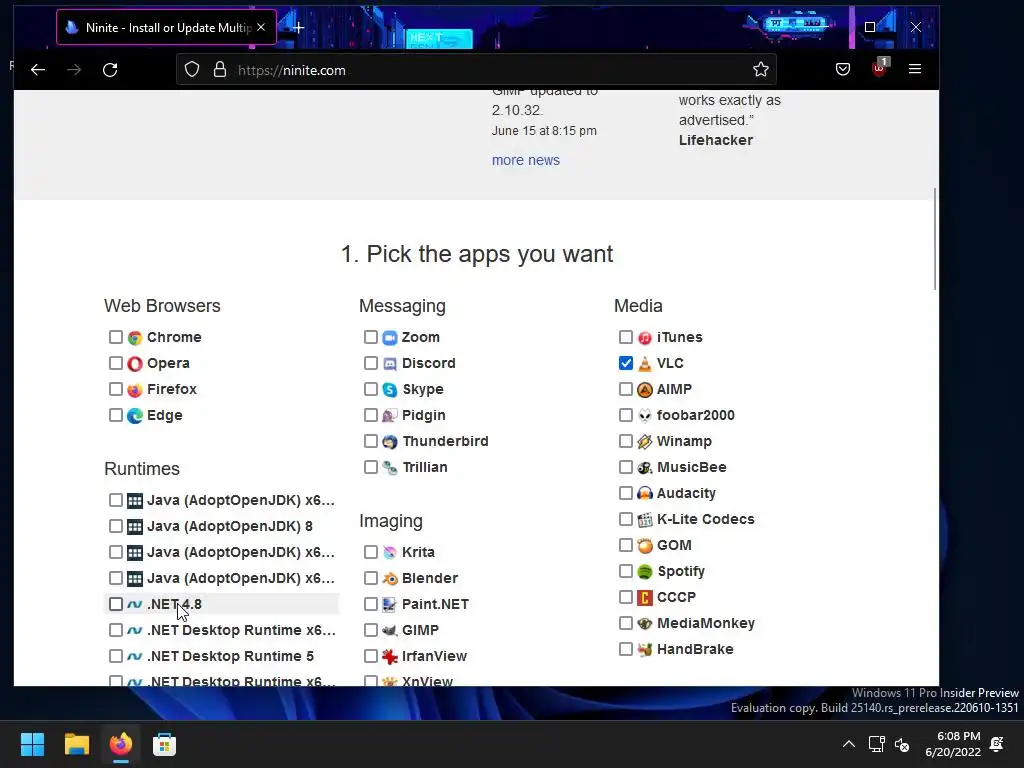This screenshot has width=1024, height=768.
Task: Bookmark this page with the star icon
Action: click(x=760, y=70)
